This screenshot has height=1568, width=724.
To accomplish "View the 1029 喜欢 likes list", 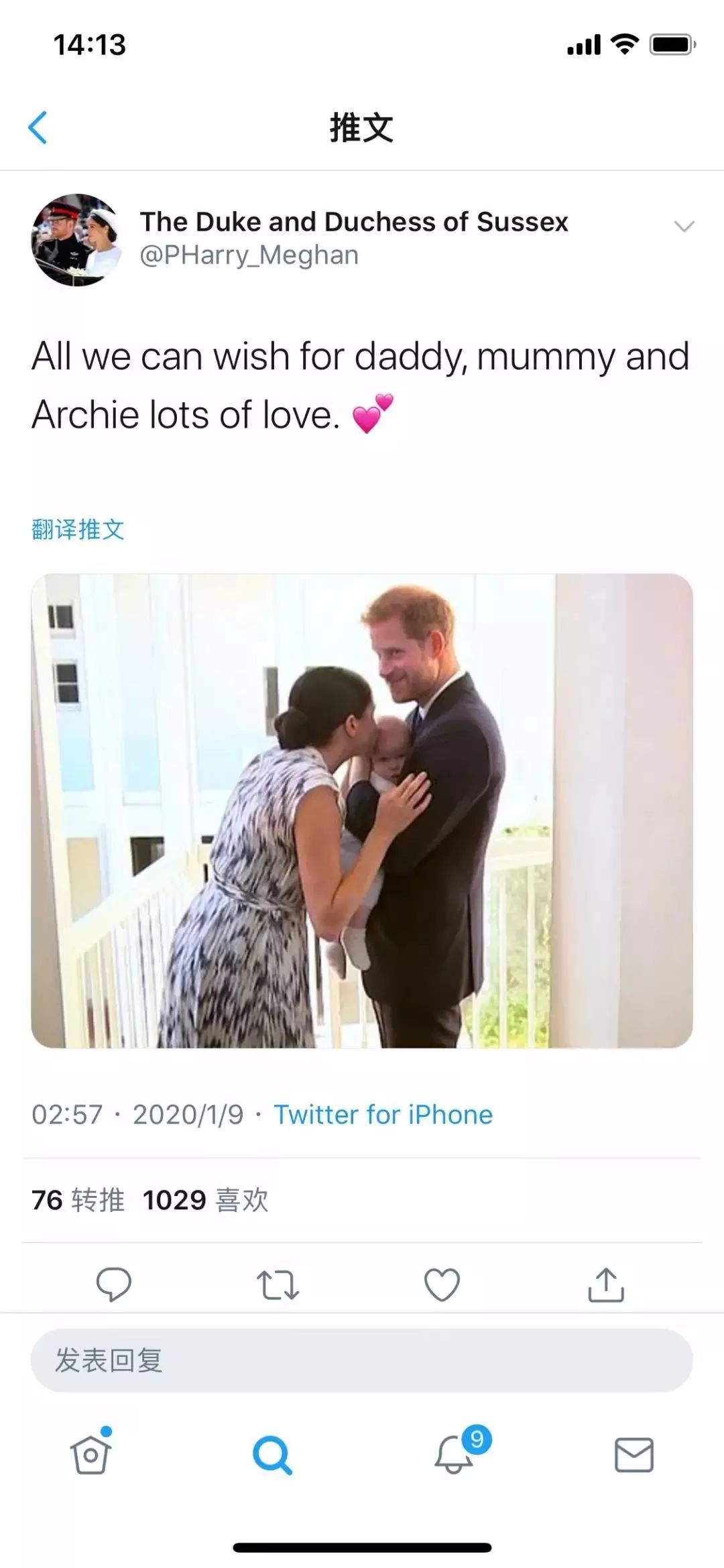I will [205, 1200].
